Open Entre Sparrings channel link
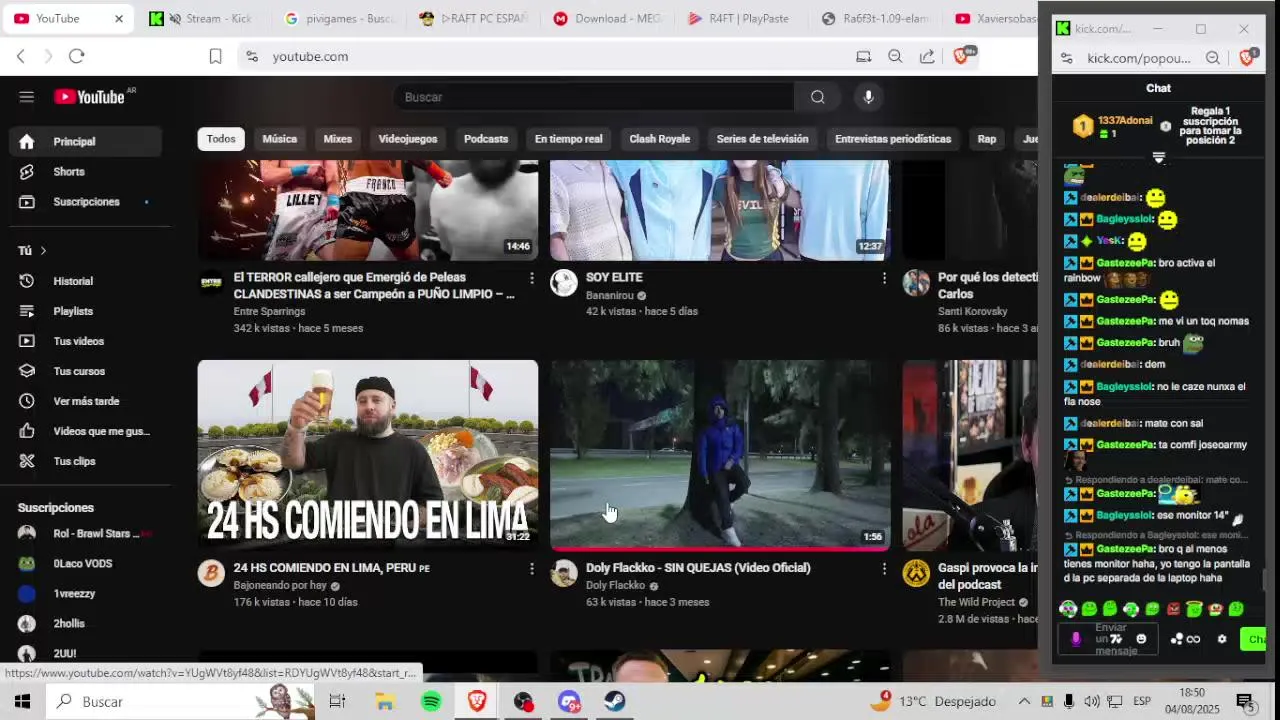The width and height of the screenshot is (1280, 720). point(269,312)
